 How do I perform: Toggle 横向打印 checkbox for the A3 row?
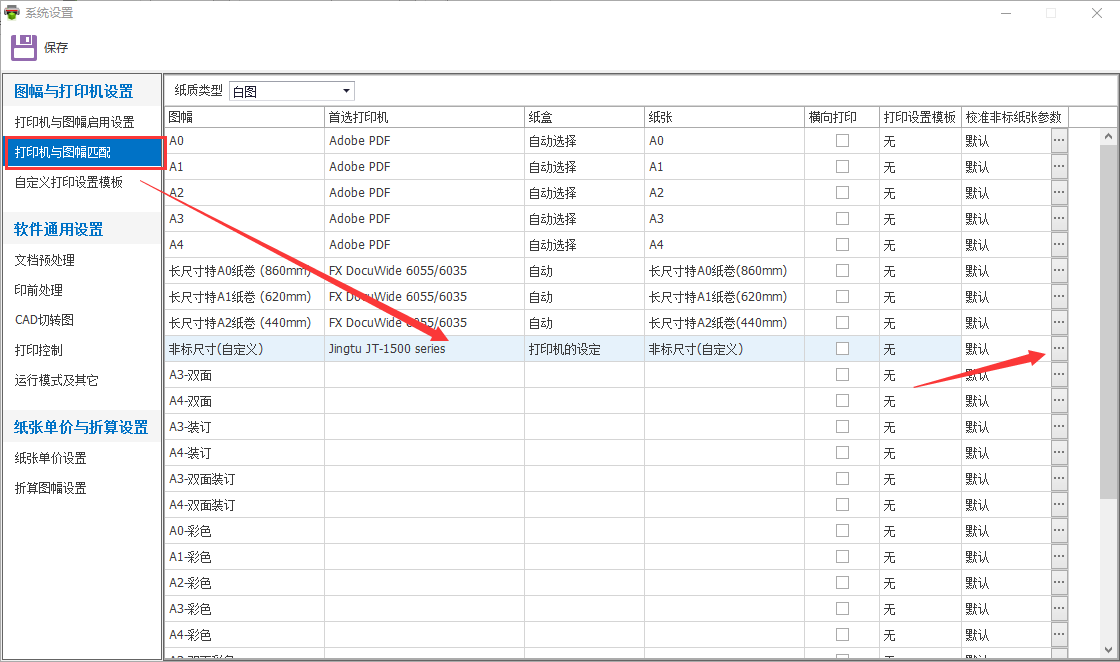pos(842,219)
